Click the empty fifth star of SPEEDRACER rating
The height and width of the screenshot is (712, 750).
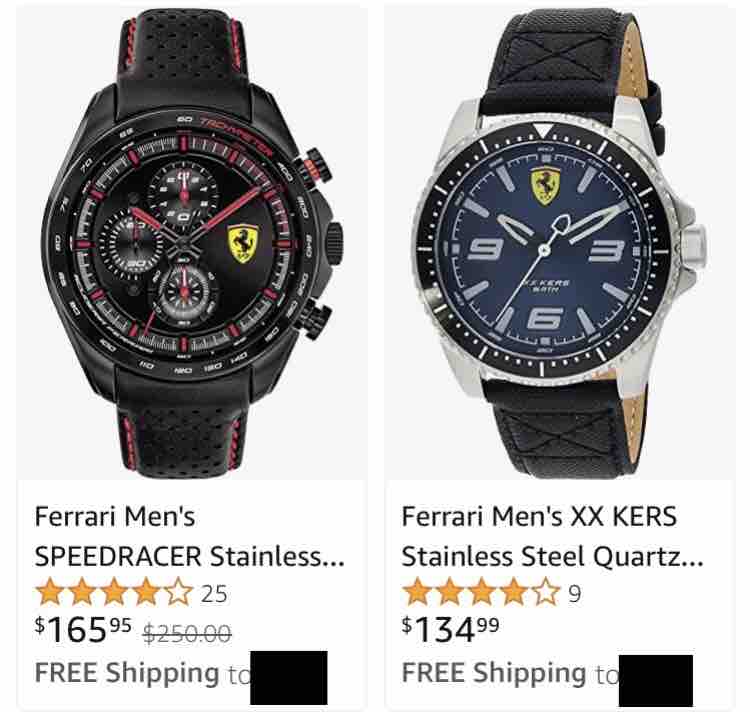click(178, 592)
